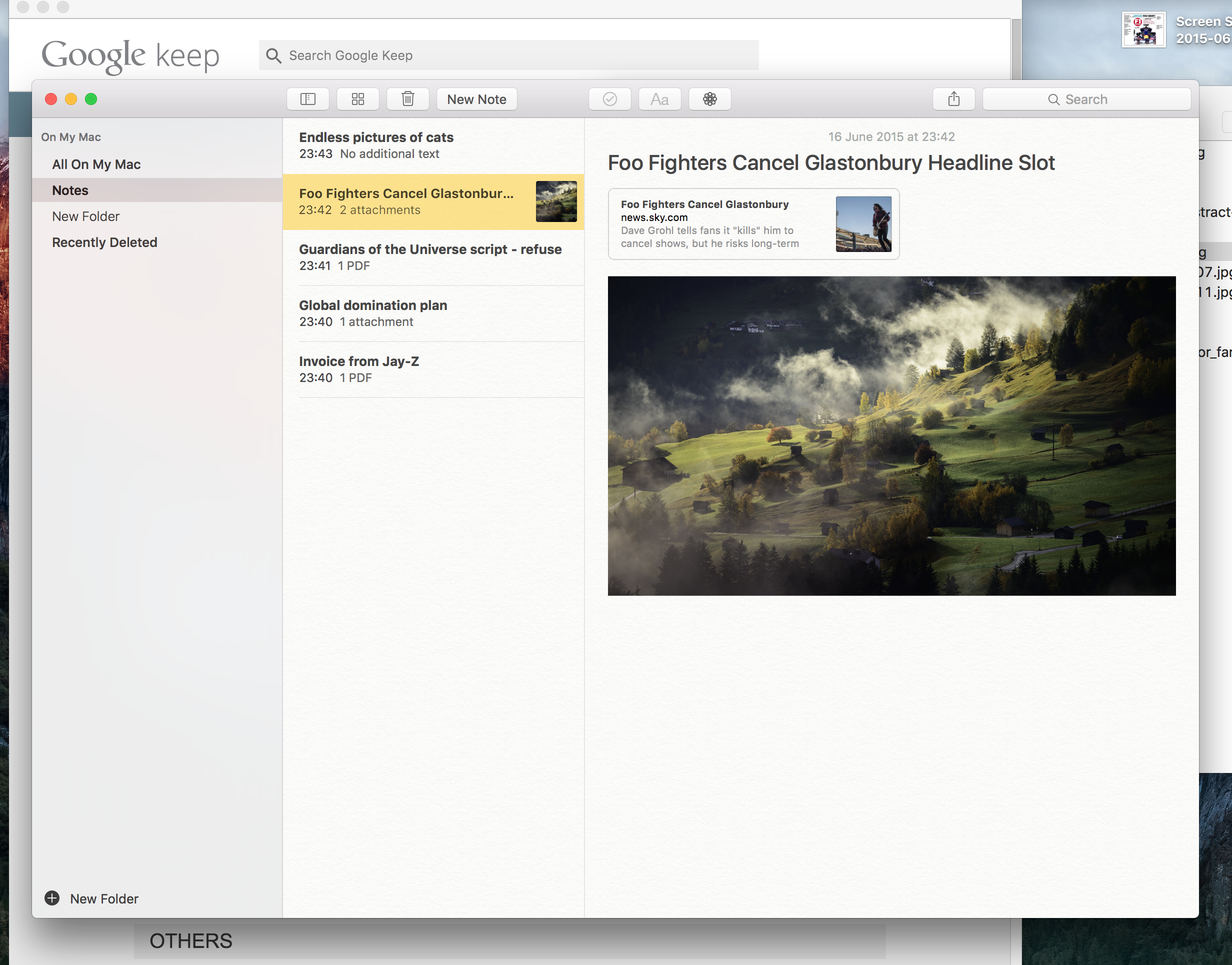Focus Search Google Keep field in browser window
The image size is (1232, 965).
(509, 55)
